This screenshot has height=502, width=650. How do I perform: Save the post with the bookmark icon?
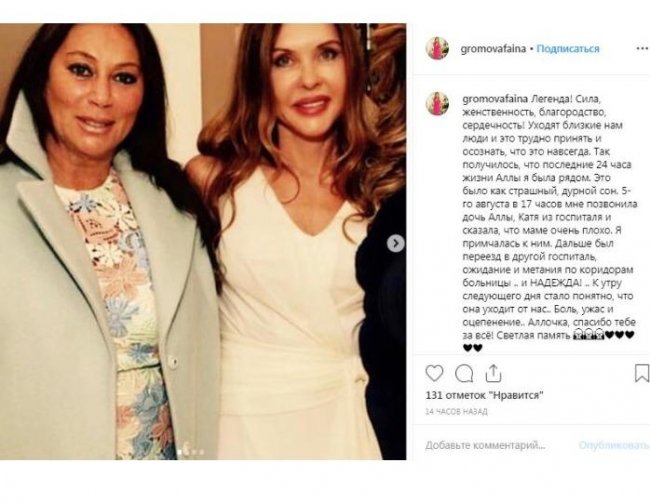(x=641, y=373)
